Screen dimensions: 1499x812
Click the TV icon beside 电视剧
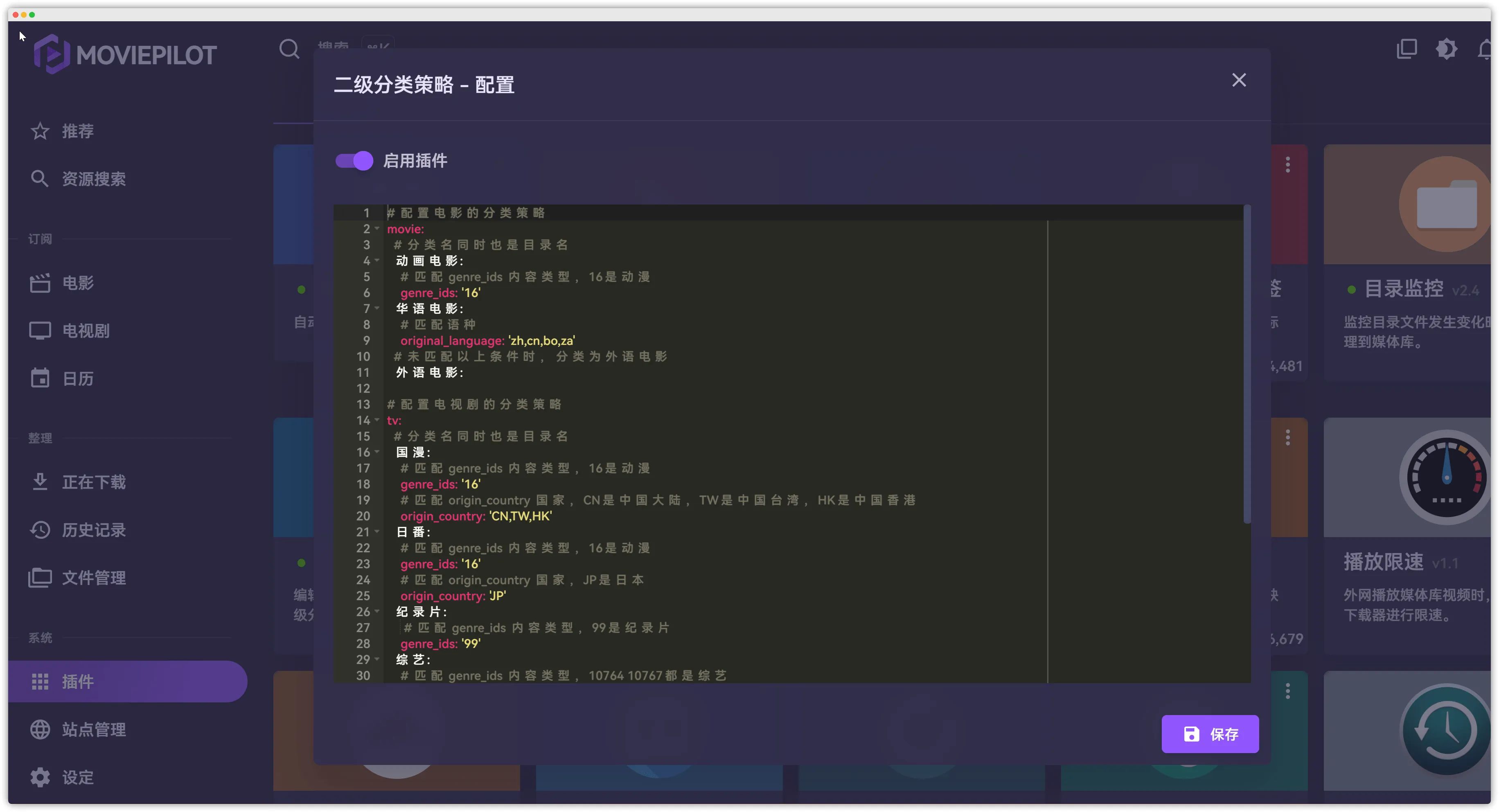(x=40, y=331)
